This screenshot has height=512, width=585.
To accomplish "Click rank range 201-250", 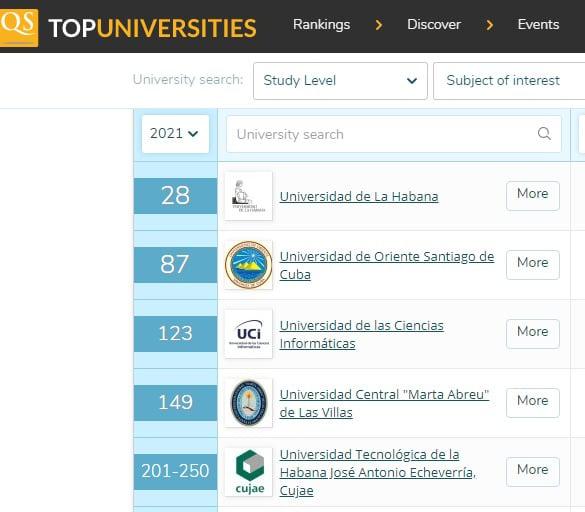I will [x=175, y=472].
